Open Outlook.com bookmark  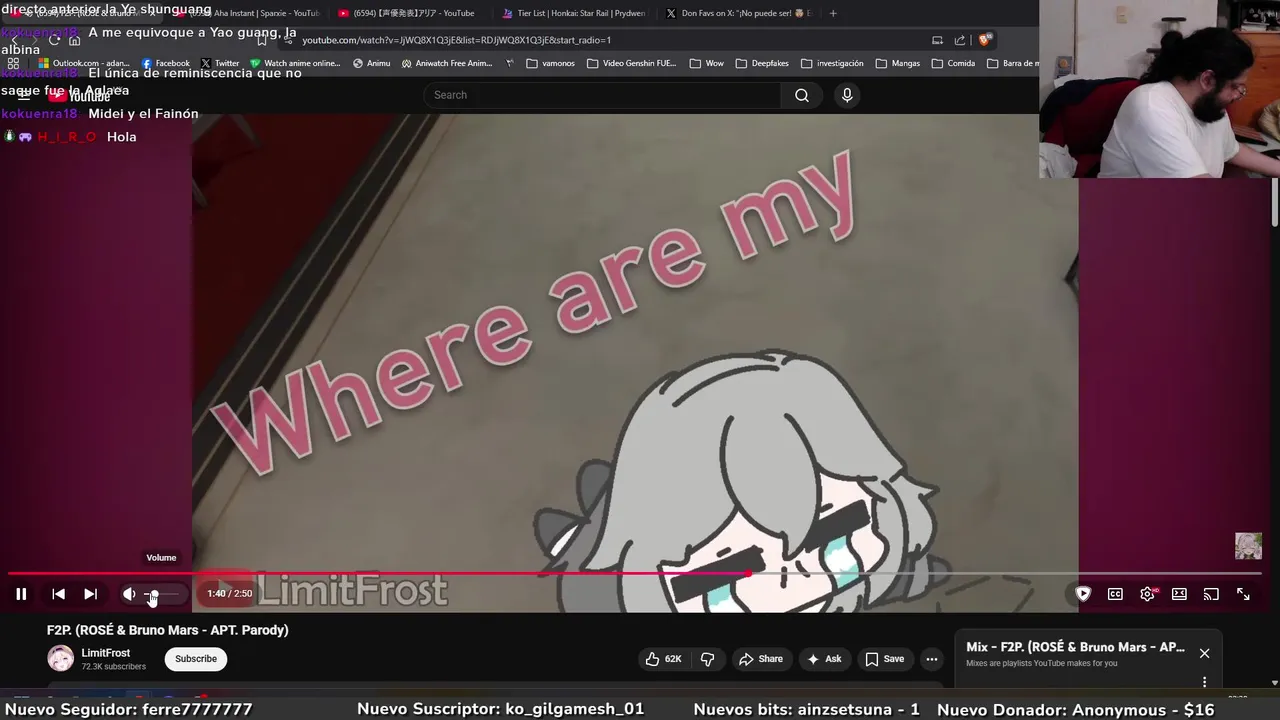tap(83, 63)
